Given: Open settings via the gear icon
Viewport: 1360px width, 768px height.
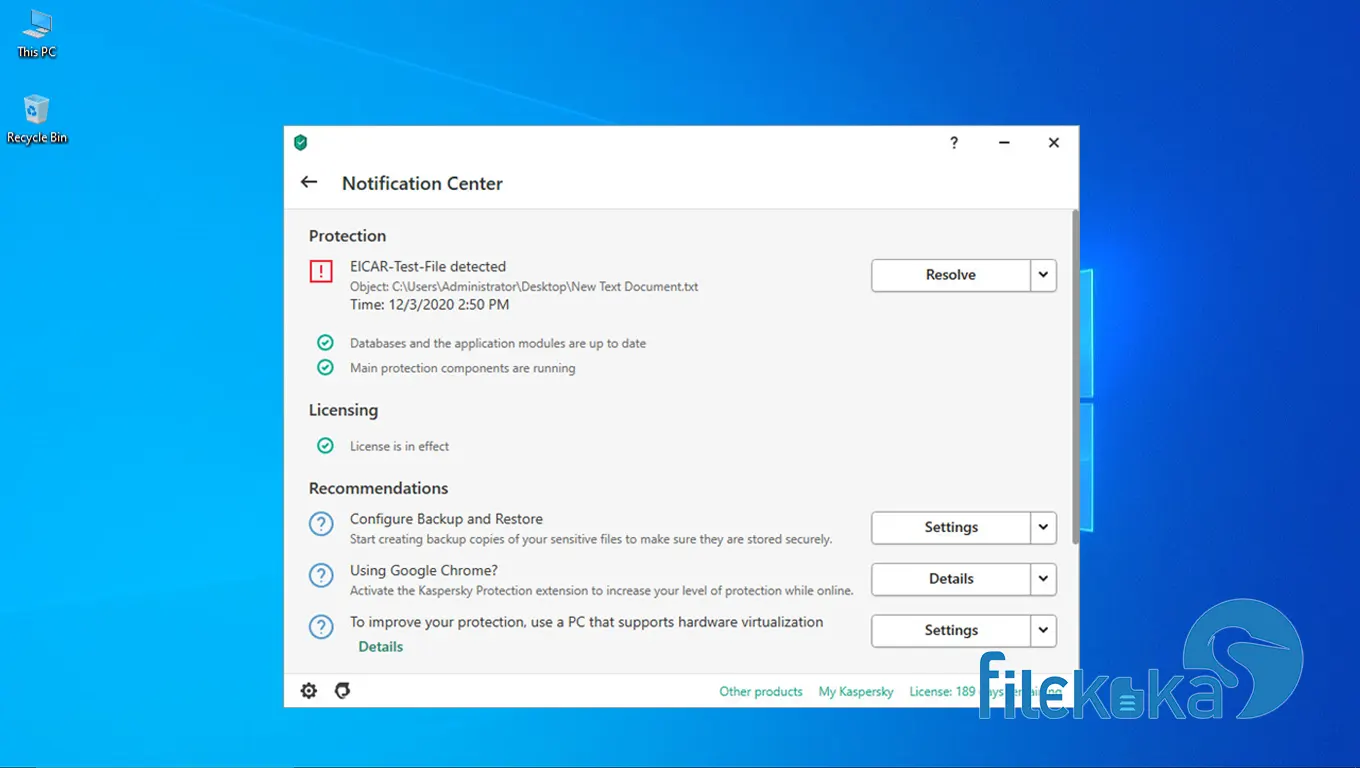Looking at the screenshot, I should 309,691.
